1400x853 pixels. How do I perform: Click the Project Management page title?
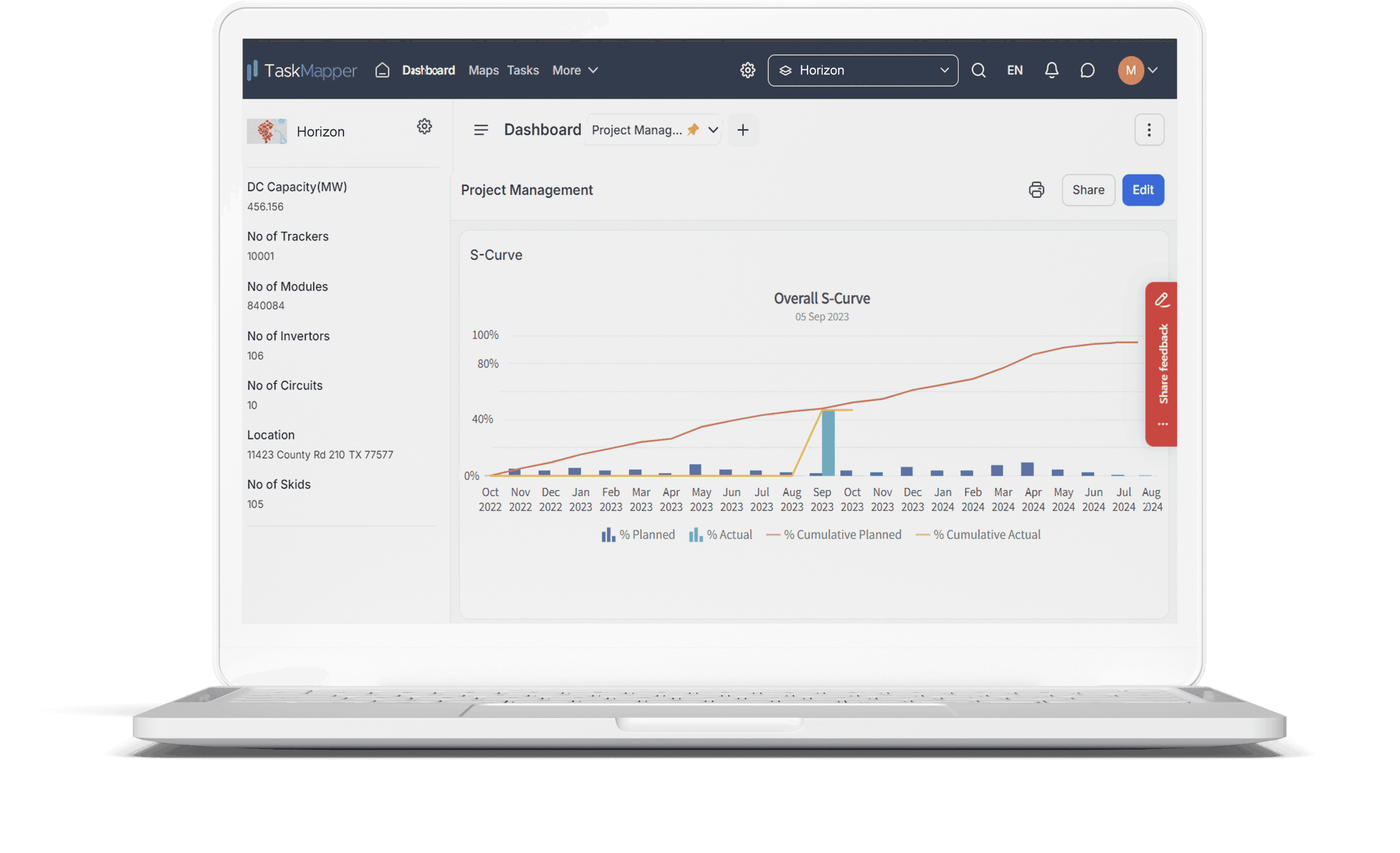point(527,190)
